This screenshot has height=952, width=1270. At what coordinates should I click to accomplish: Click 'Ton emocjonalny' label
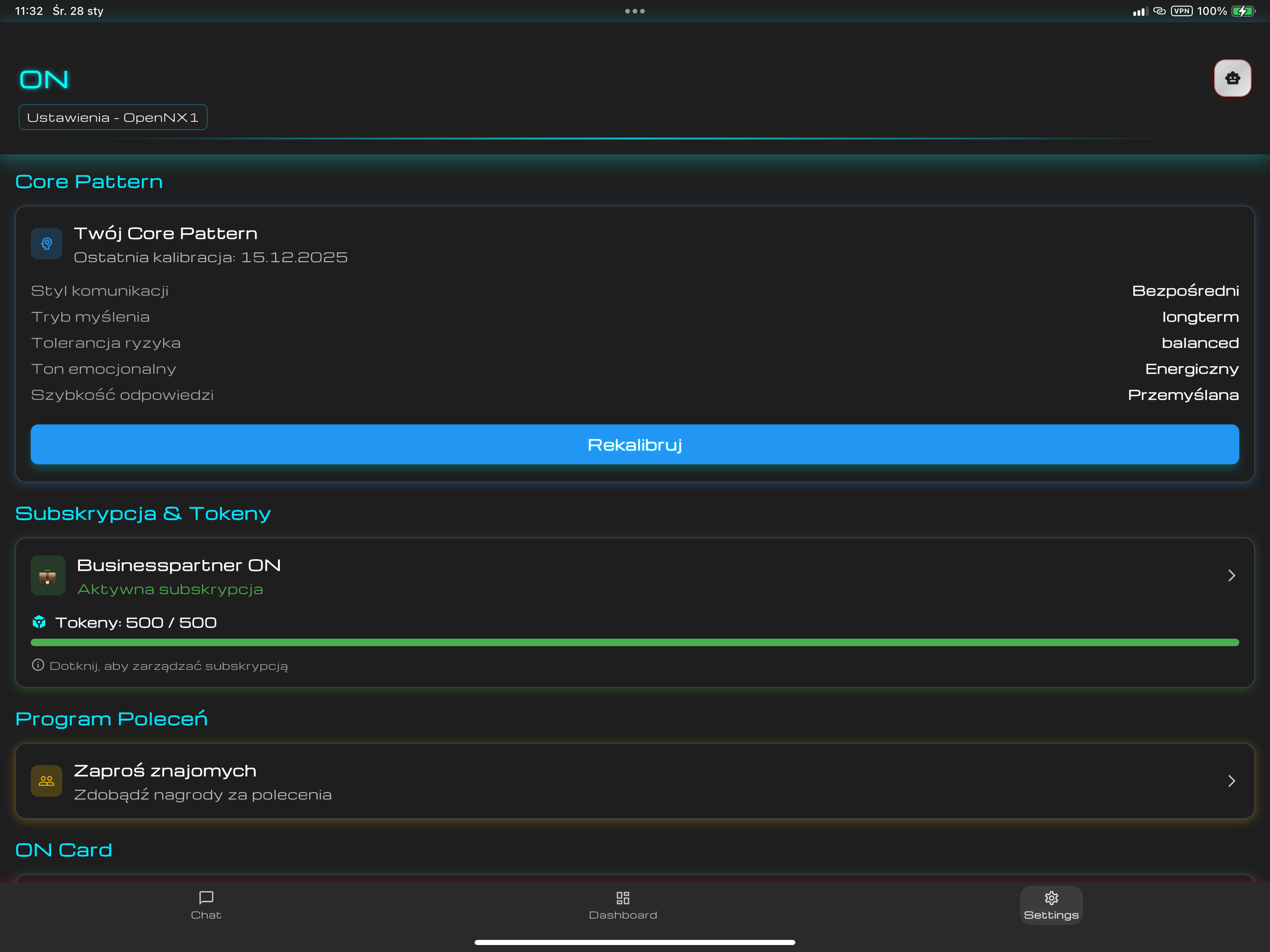click(x=104, y=369)
